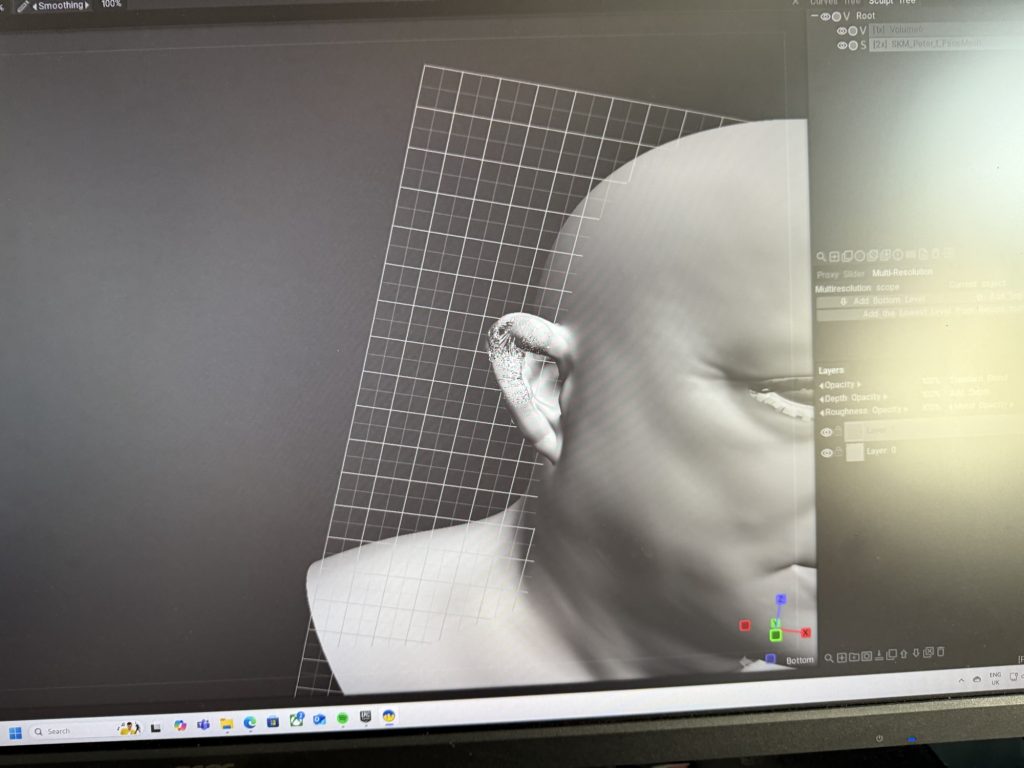Open the Spotify icon in the taskbar

(343, 718)
